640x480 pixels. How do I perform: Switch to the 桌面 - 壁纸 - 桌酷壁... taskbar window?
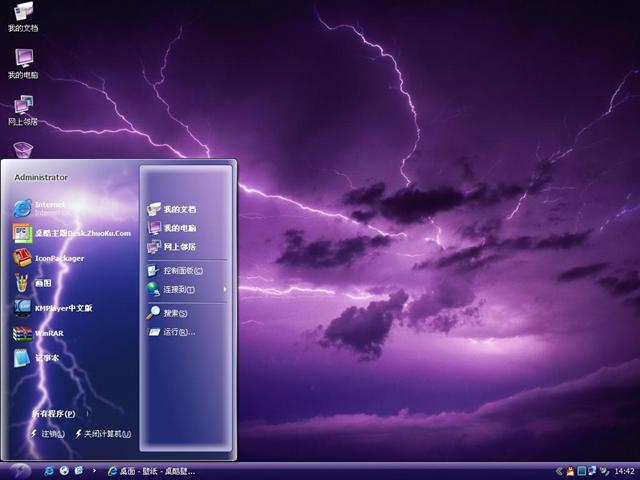(151, 471)
